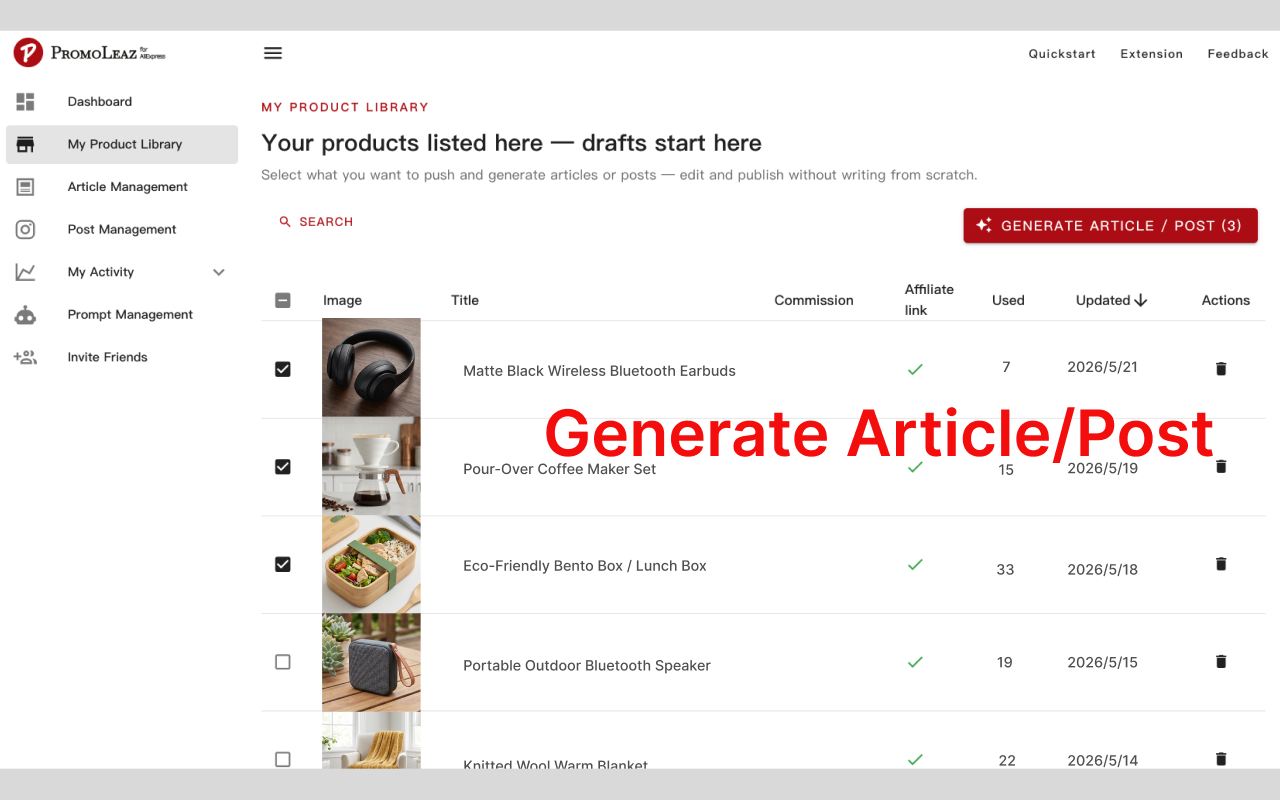
Task: Uncheck Eco-Friendly Bento Box checkbox
Action: pyautogui.click(x=283, y=564)
